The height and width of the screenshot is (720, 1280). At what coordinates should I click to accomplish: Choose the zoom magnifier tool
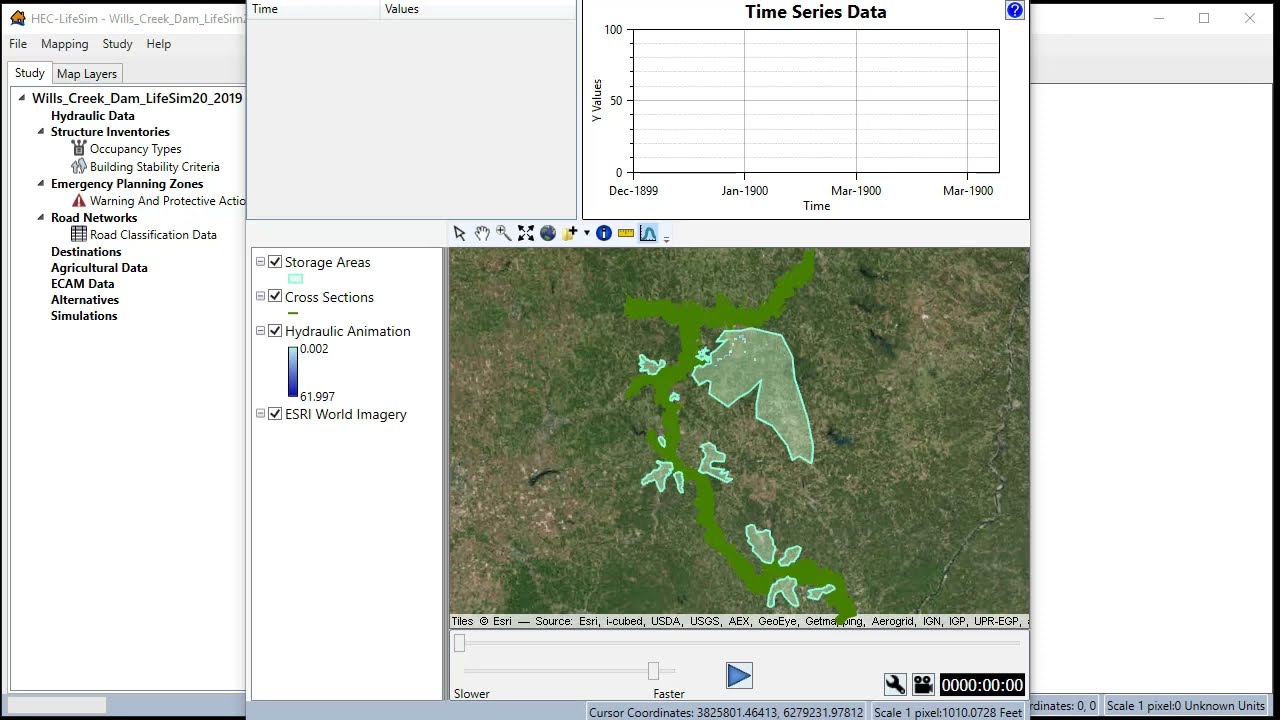504,233
